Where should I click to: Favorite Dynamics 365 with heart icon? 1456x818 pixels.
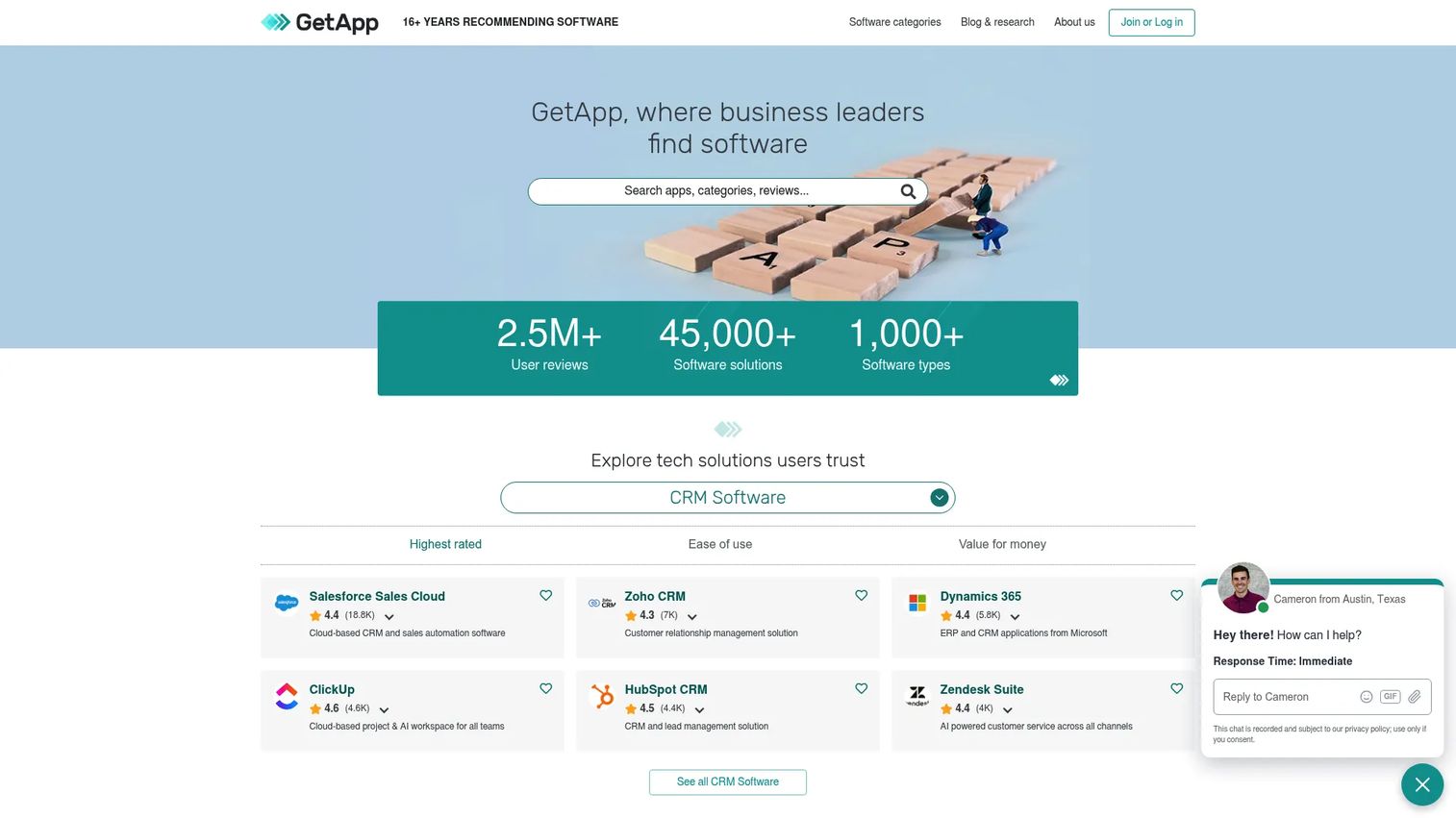(1176, 596)
